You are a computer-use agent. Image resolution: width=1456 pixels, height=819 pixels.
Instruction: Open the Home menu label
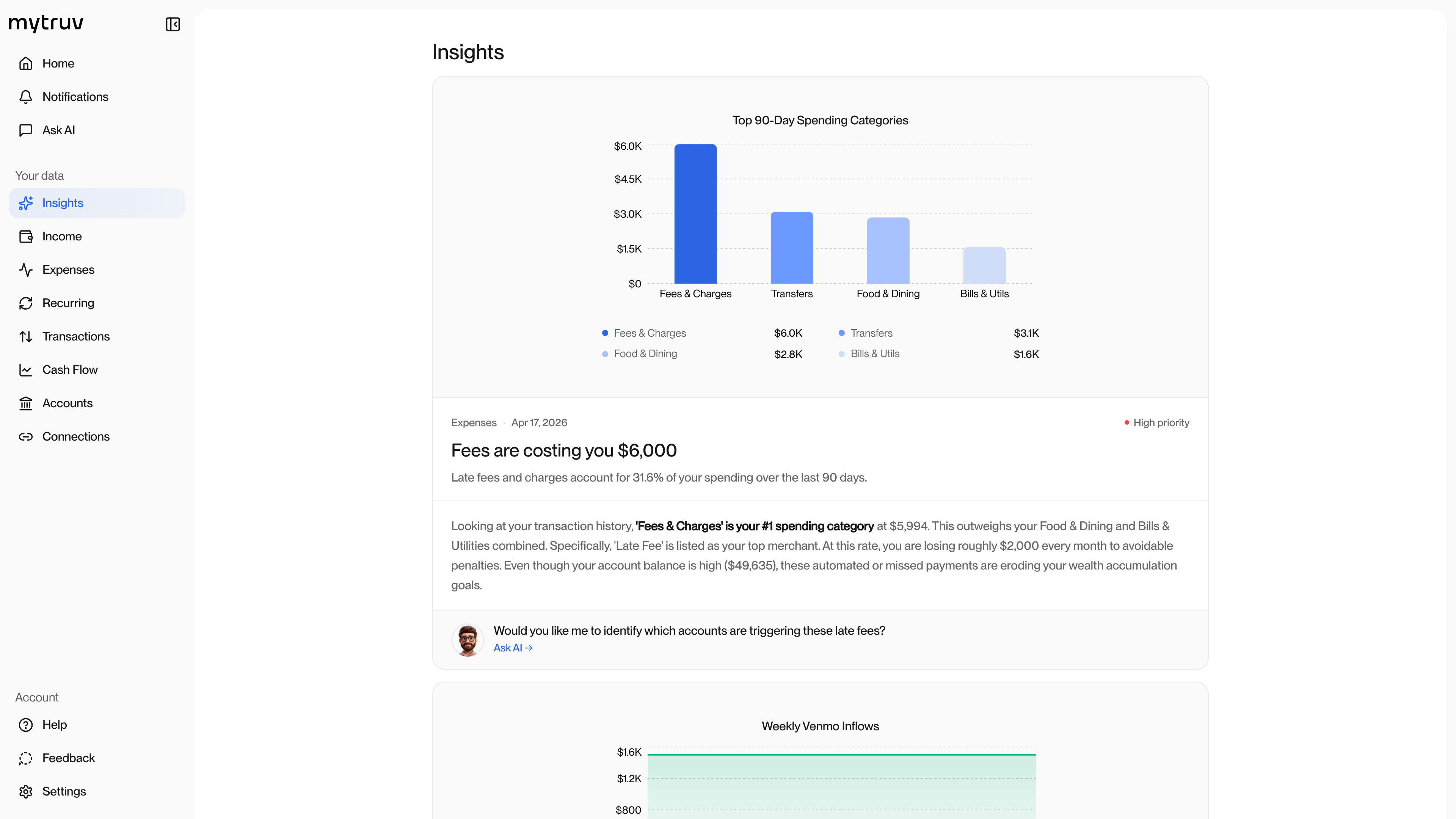pyautogui.click(x=58, y=63)
